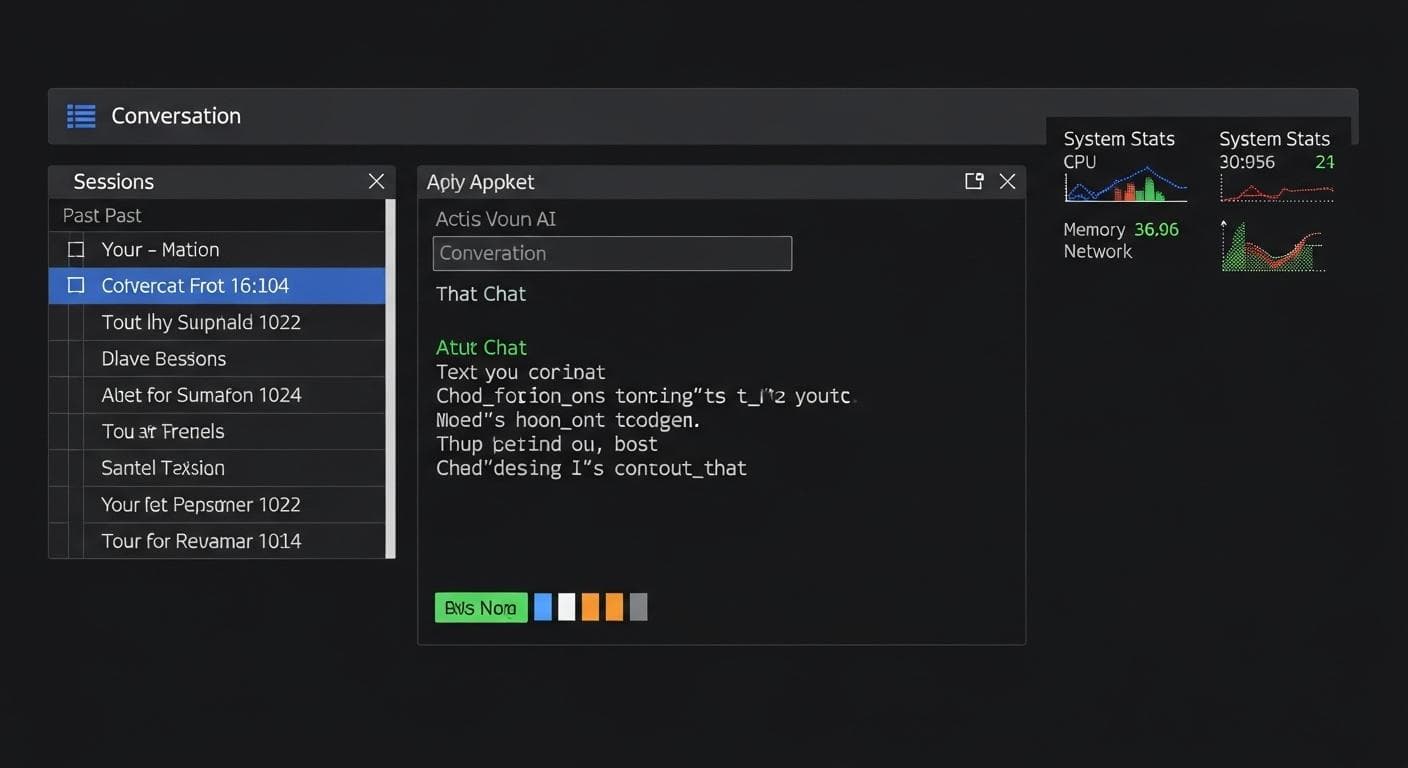Image resolution: width=1408 pixels, height=768 pixels.
Task: Select the blue color swatch
Action: (541, 606)
